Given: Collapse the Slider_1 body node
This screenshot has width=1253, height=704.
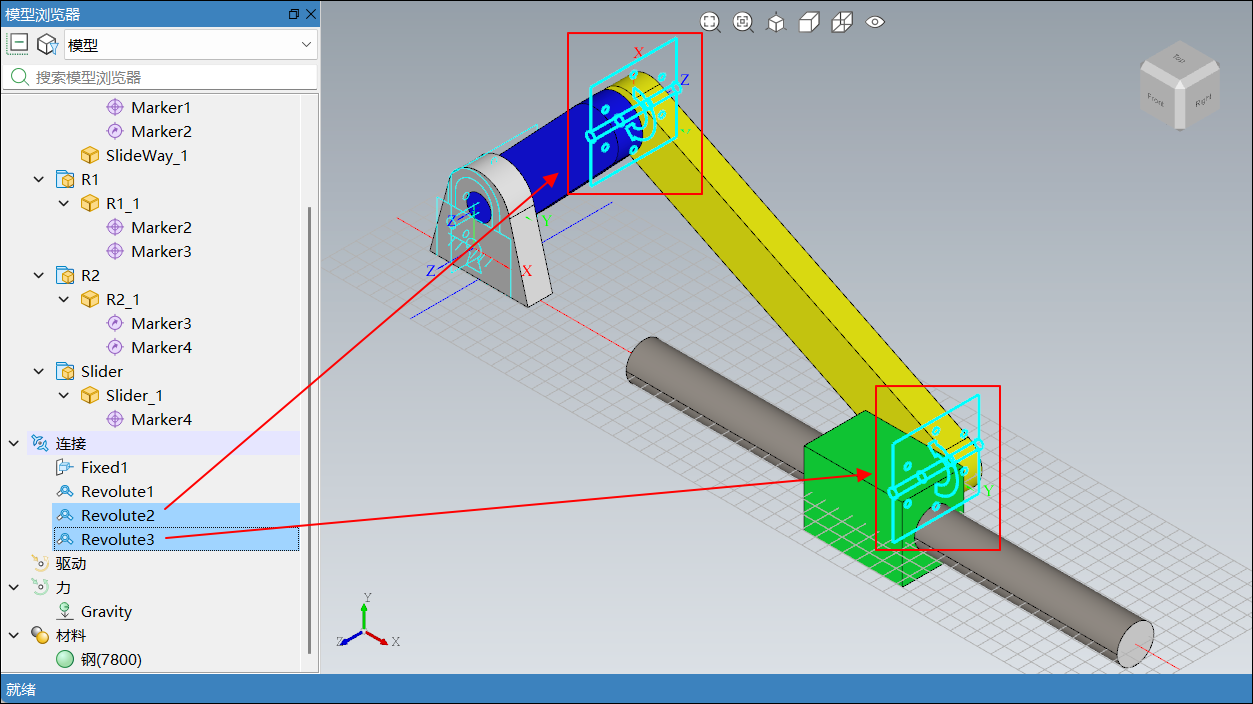Looking at the screenshot, I should click(64, 396).
